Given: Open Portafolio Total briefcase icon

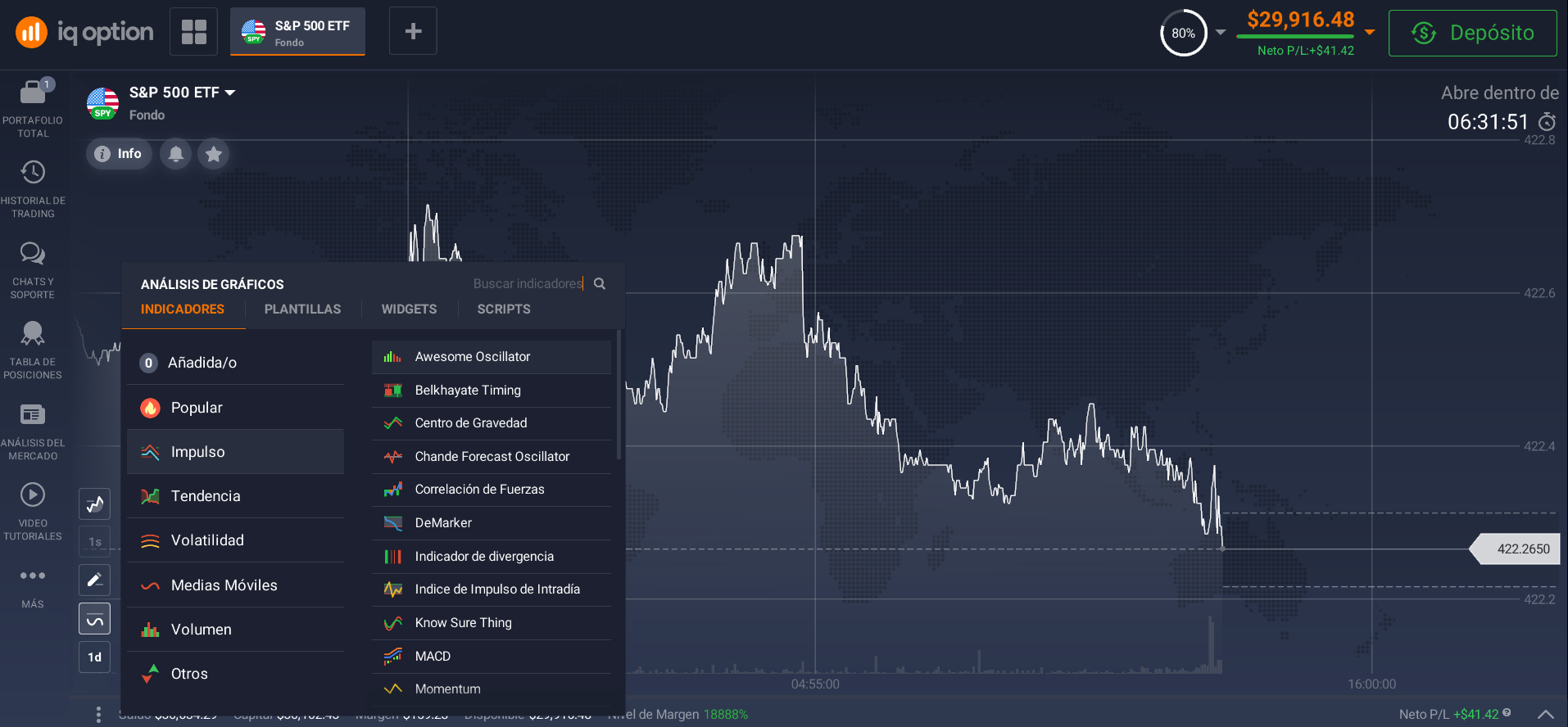Looking at the screenshot, I should tap(33, 92).
